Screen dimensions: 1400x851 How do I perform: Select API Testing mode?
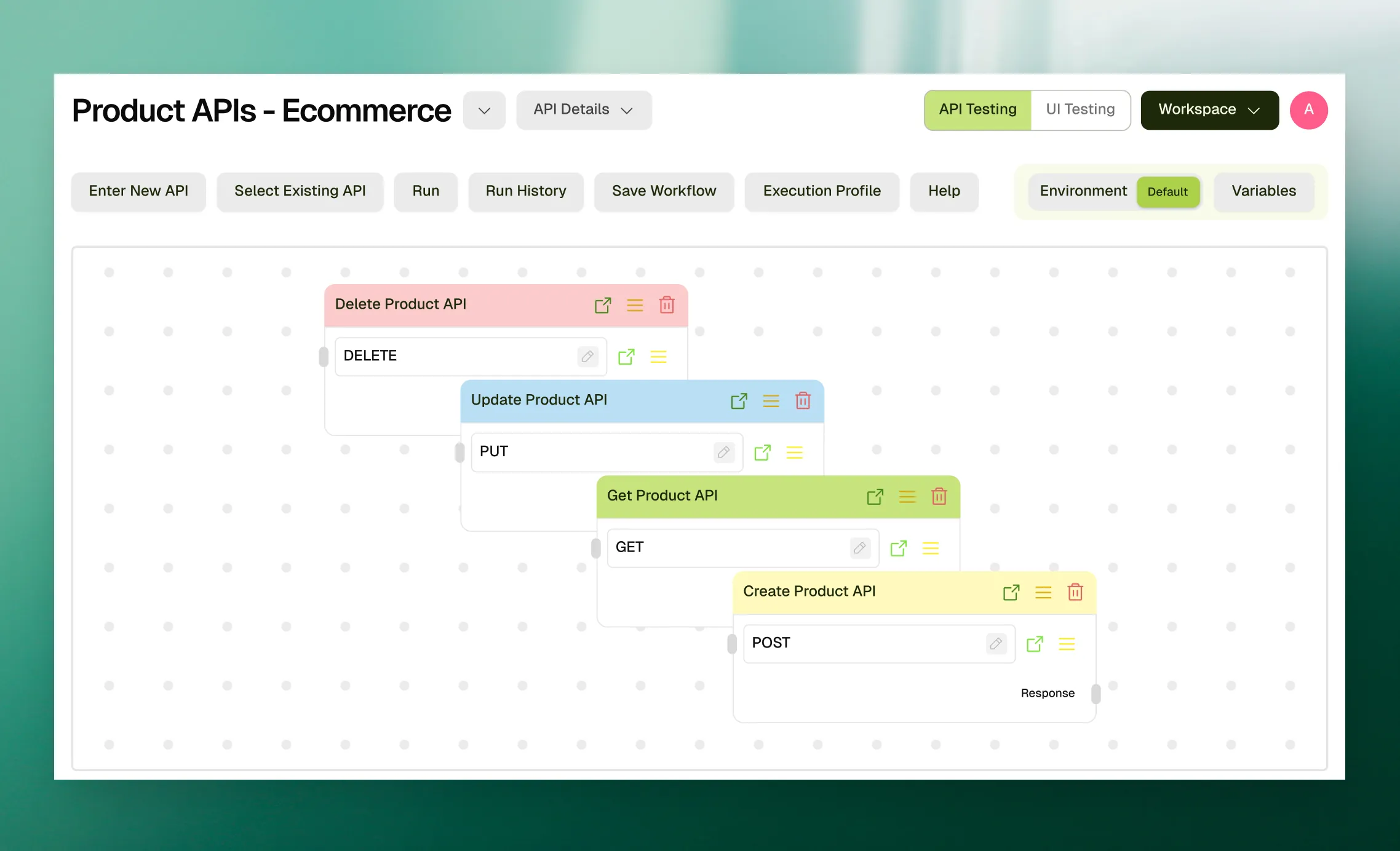tap(977, 109)
